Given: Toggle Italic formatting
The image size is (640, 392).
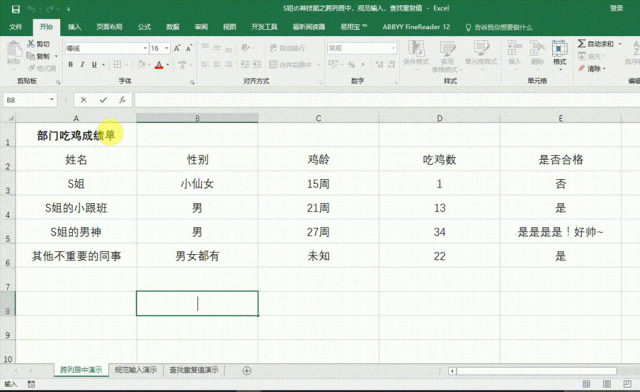Looking at the screenshot, I should pyautogui.click(x=82, y=65).
